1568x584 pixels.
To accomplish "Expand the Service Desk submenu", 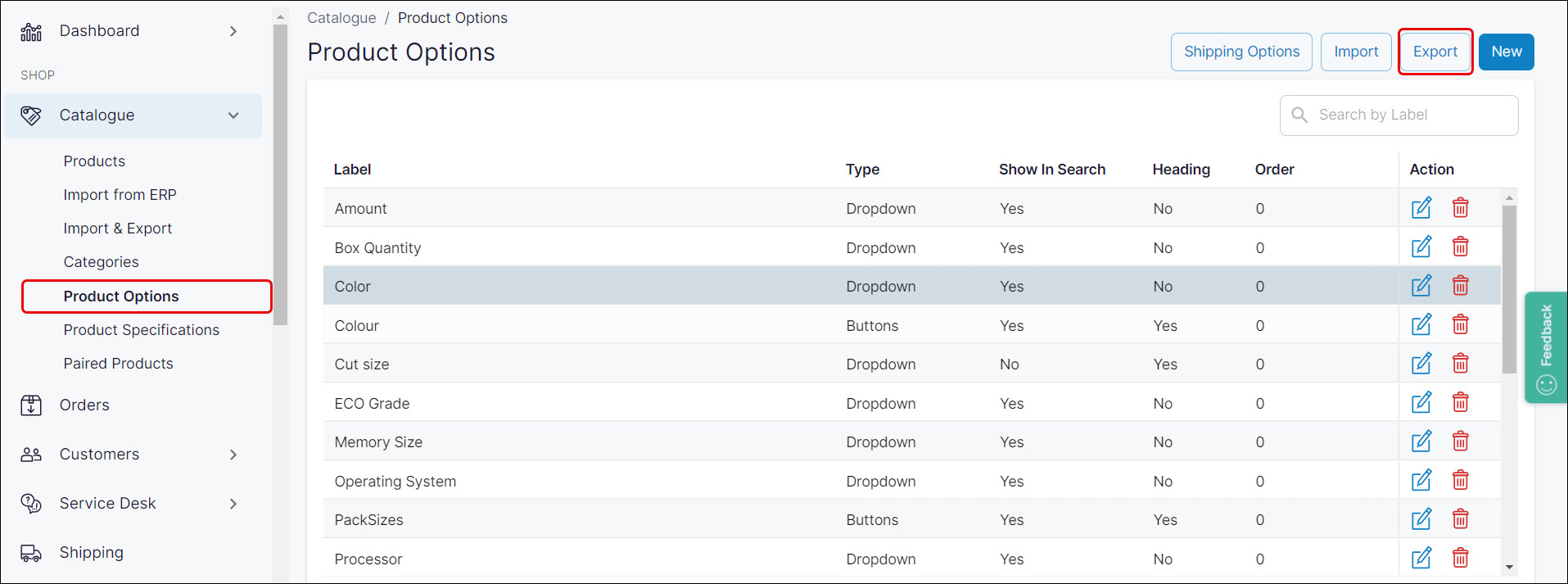I will tap(233, 504).
